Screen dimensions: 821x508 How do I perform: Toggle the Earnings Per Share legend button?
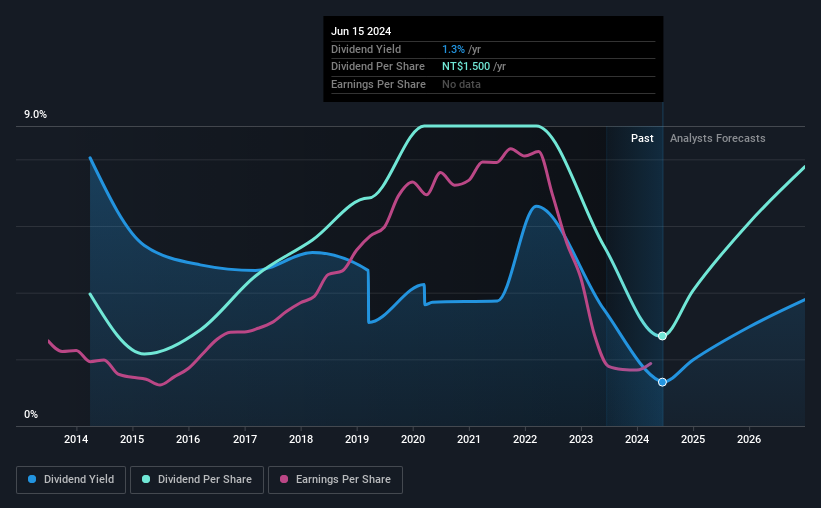point(335,480)
